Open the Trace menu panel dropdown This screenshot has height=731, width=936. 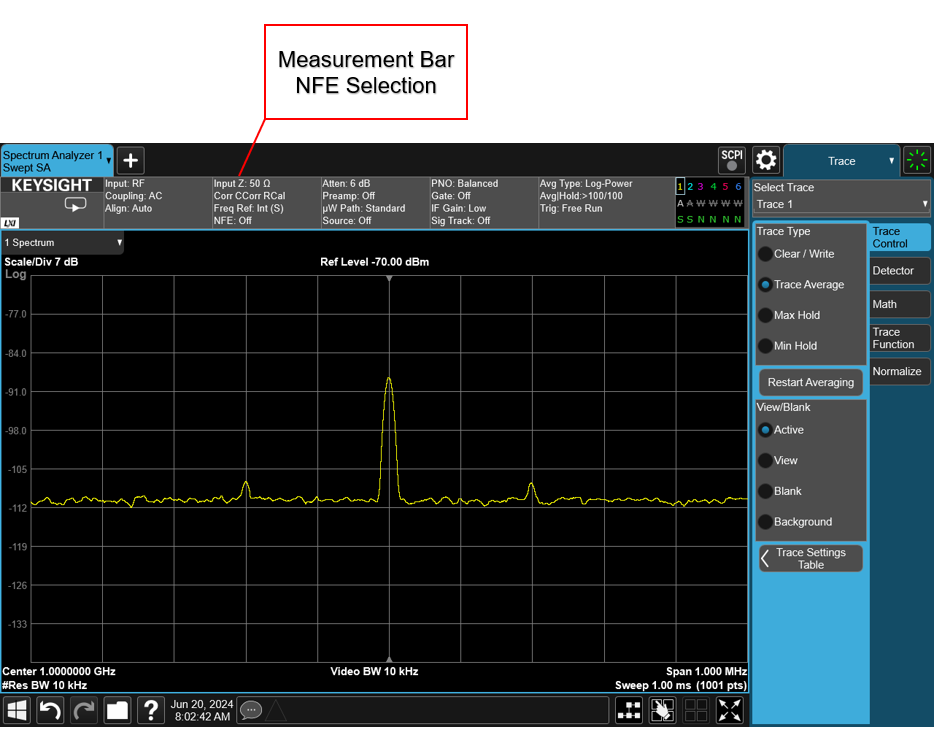pyautogui.click(x=842, y=161)
